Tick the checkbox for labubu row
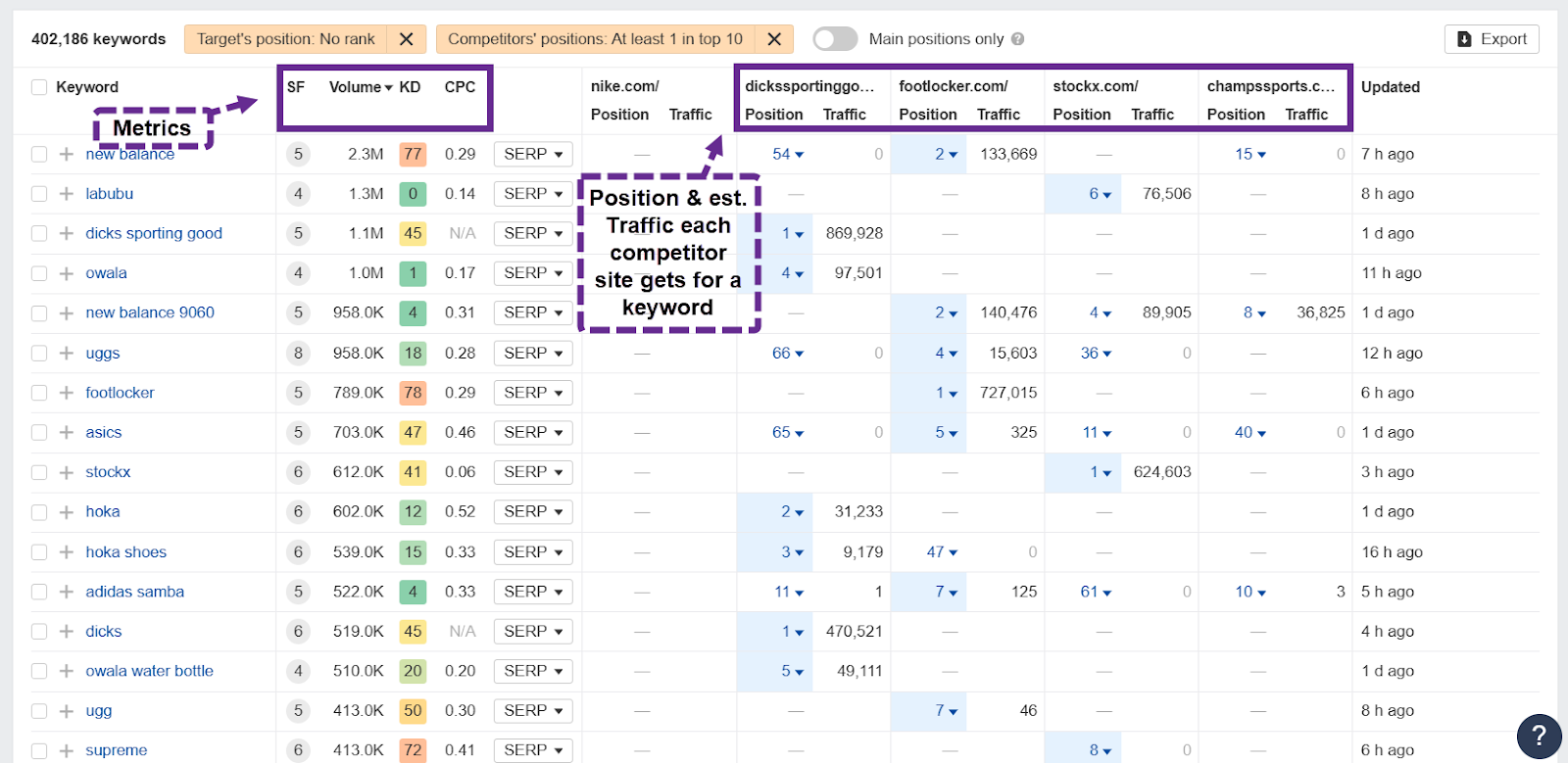This screenshot has height=763, width=1568. coord(39,194)
